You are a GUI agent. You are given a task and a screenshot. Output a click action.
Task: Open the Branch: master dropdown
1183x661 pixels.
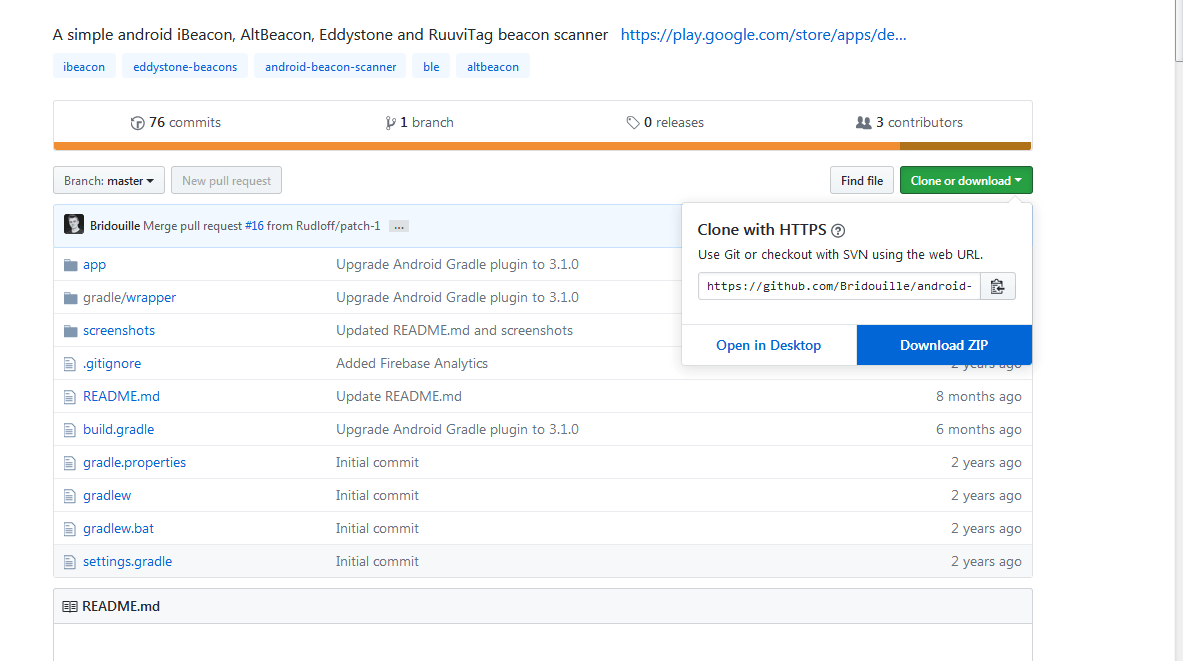109,181
